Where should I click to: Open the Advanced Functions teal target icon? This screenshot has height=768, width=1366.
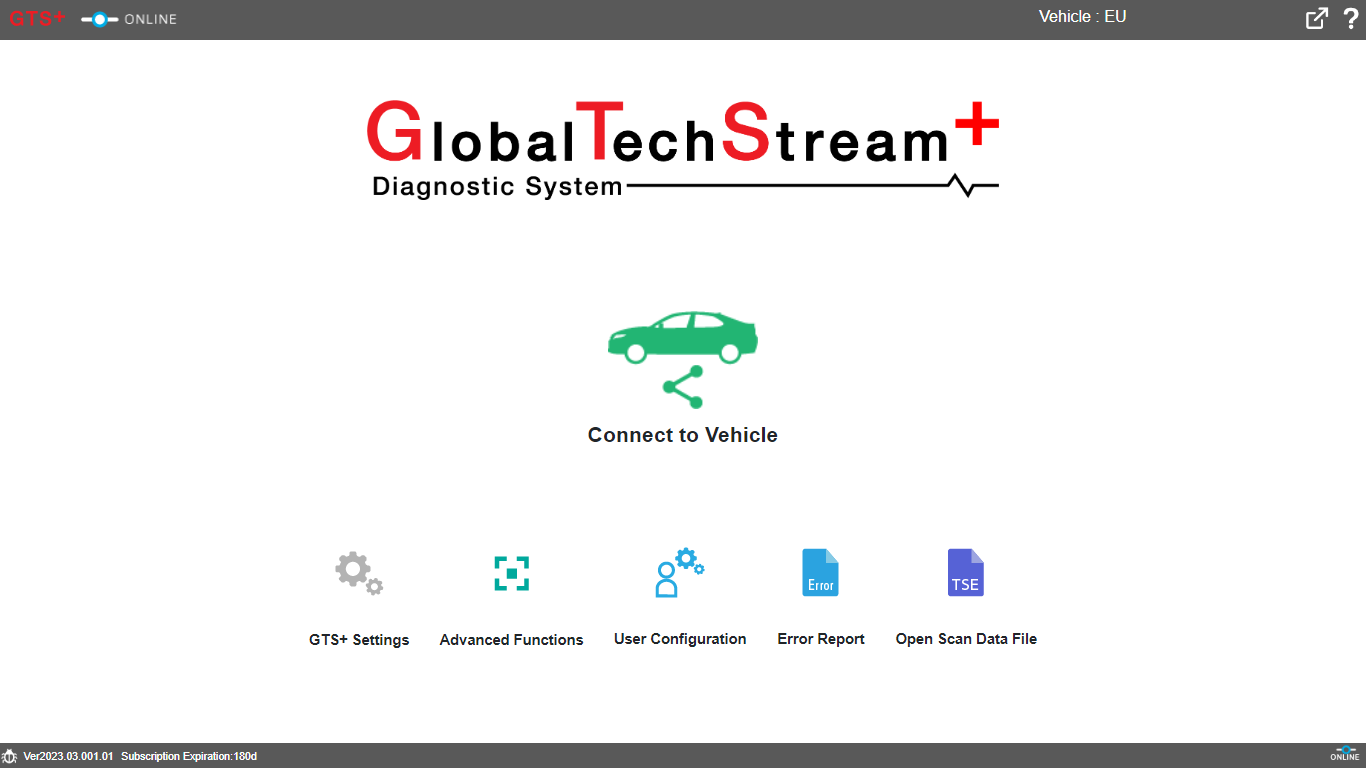[511, 574]
